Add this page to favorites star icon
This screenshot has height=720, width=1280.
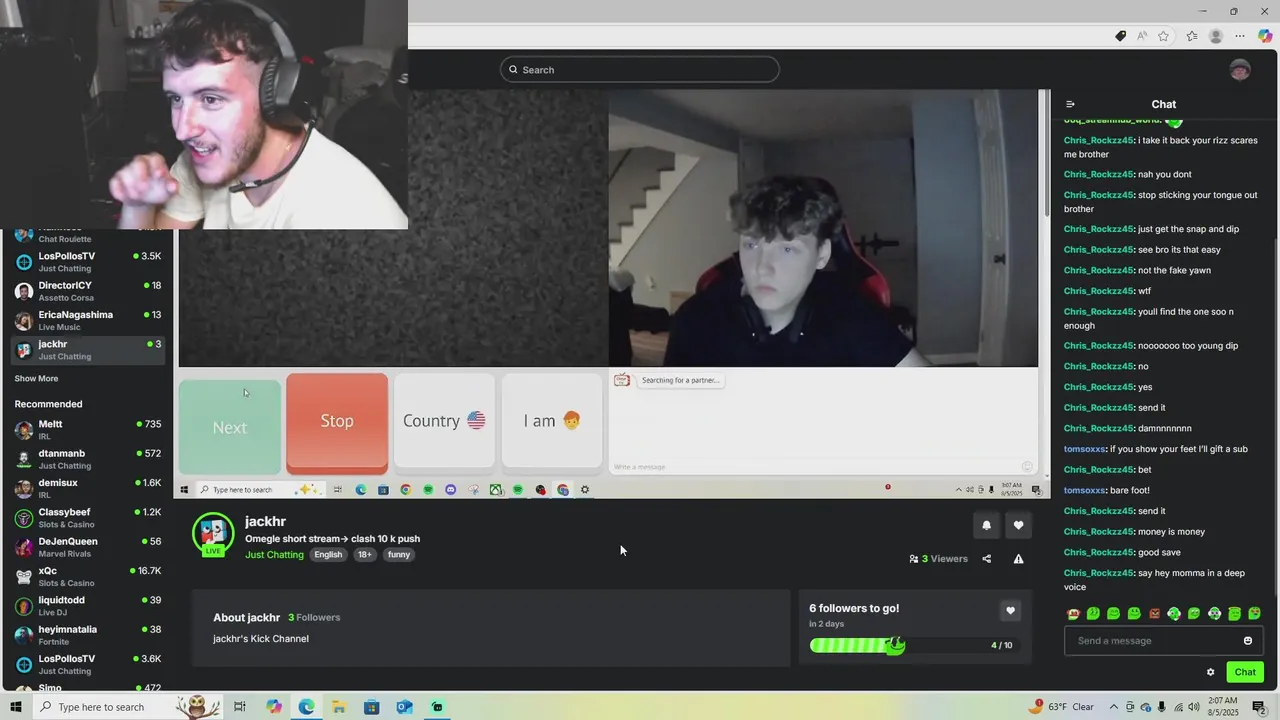1163,36
